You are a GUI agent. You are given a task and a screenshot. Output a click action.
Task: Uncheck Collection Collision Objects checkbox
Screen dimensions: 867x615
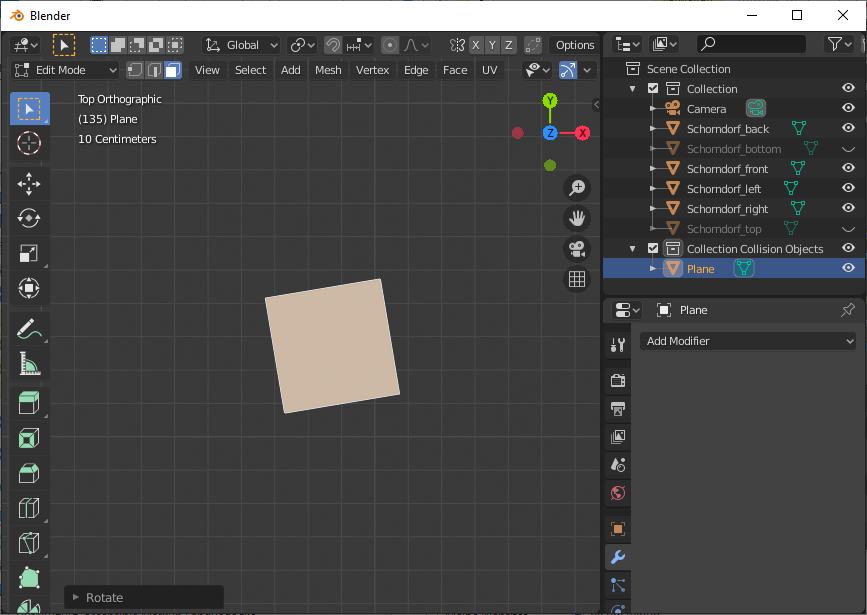click(x=653, y=248)
